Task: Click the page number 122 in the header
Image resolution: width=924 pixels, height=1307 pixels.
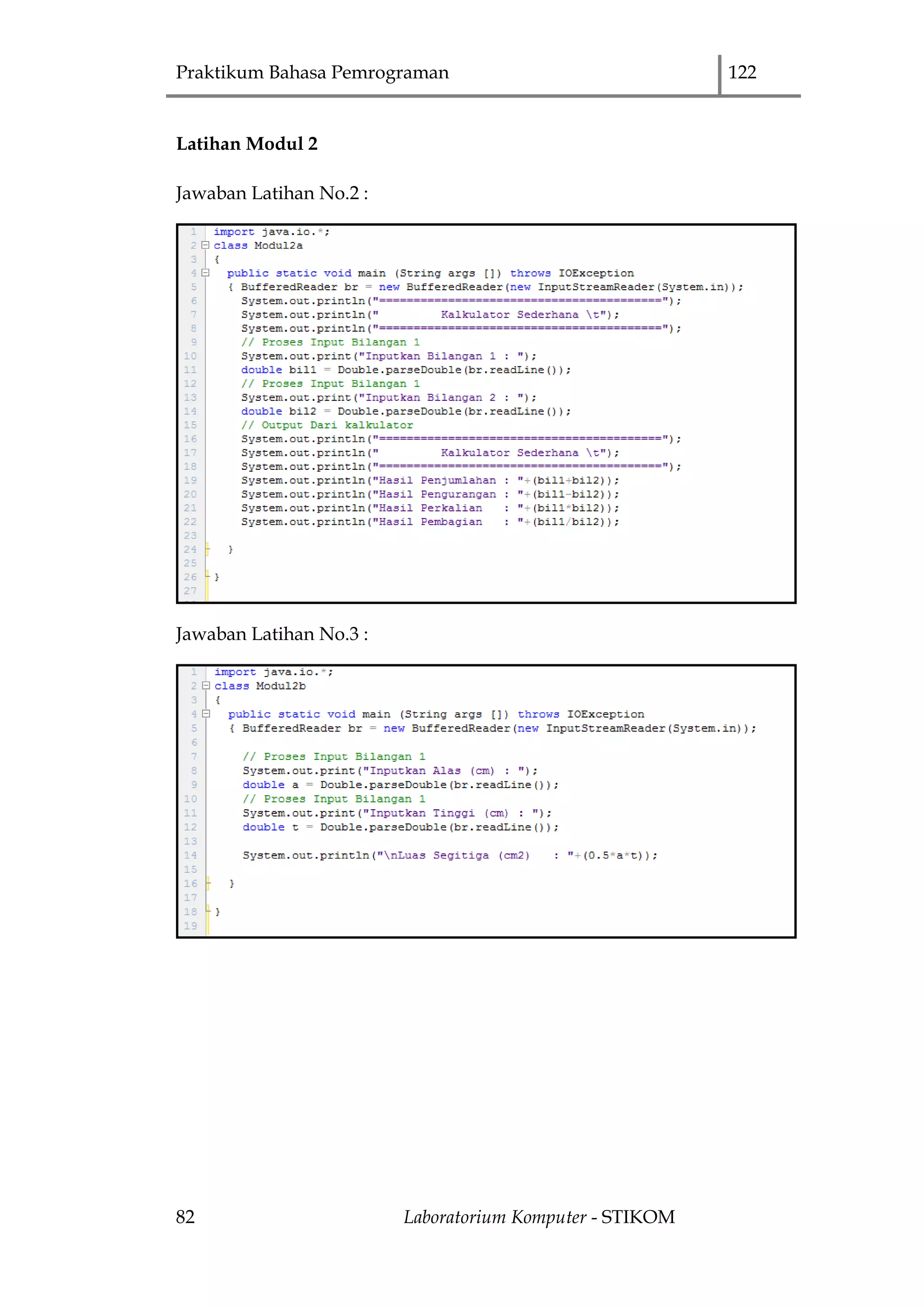Action: pyautogui.click(x=742, y=72)
